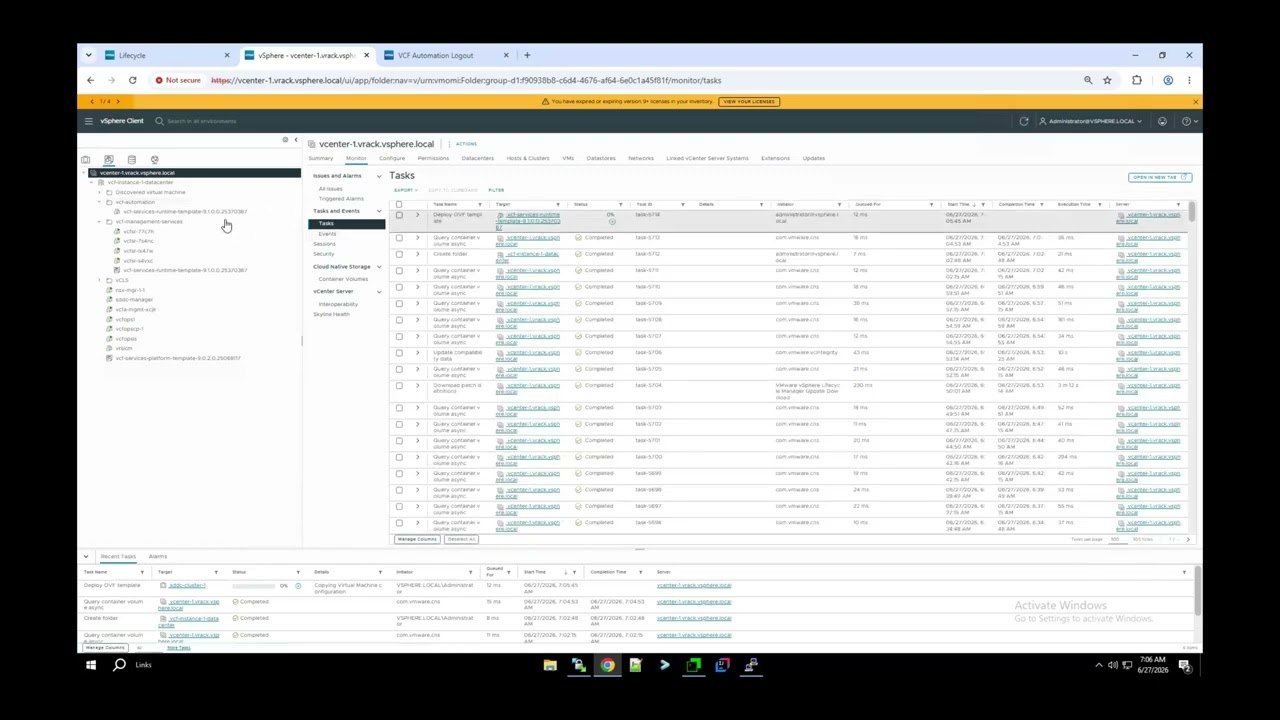The height and width of the screenshot is (720, 1280).
Task: Dismiss the license expiry warning banner
Action: tap(1195, 101)
